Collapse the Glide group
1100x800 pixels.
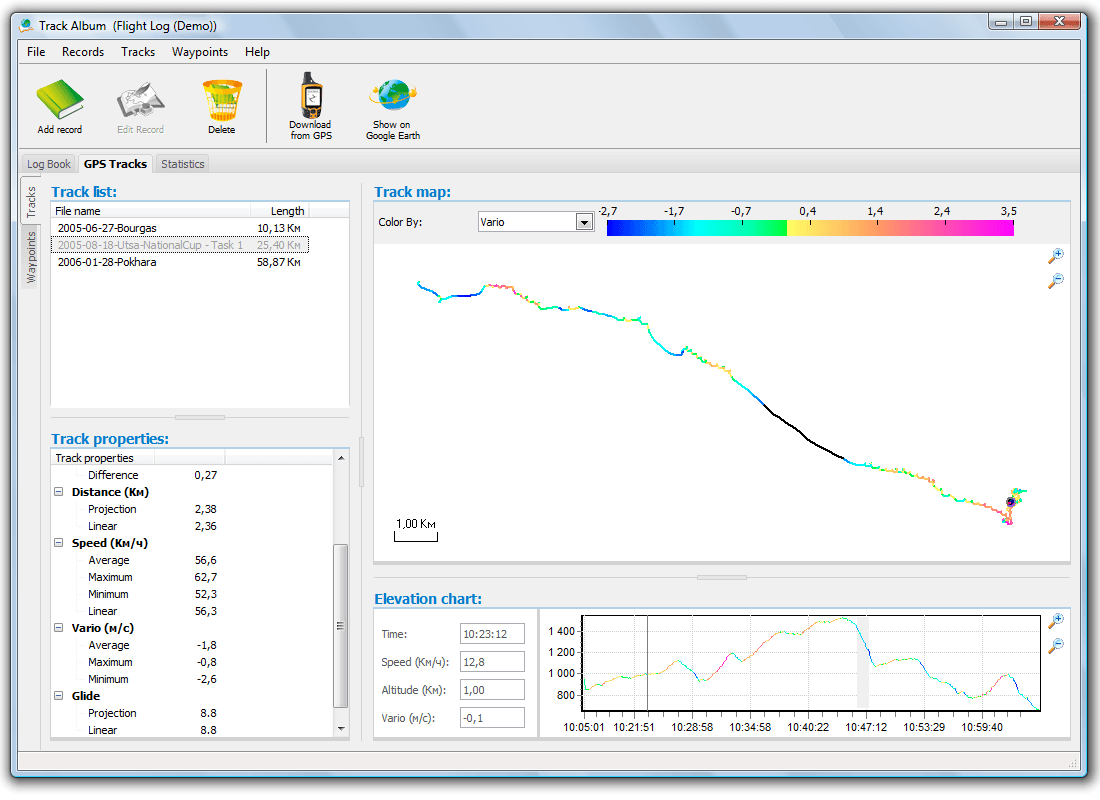point(59,696)
